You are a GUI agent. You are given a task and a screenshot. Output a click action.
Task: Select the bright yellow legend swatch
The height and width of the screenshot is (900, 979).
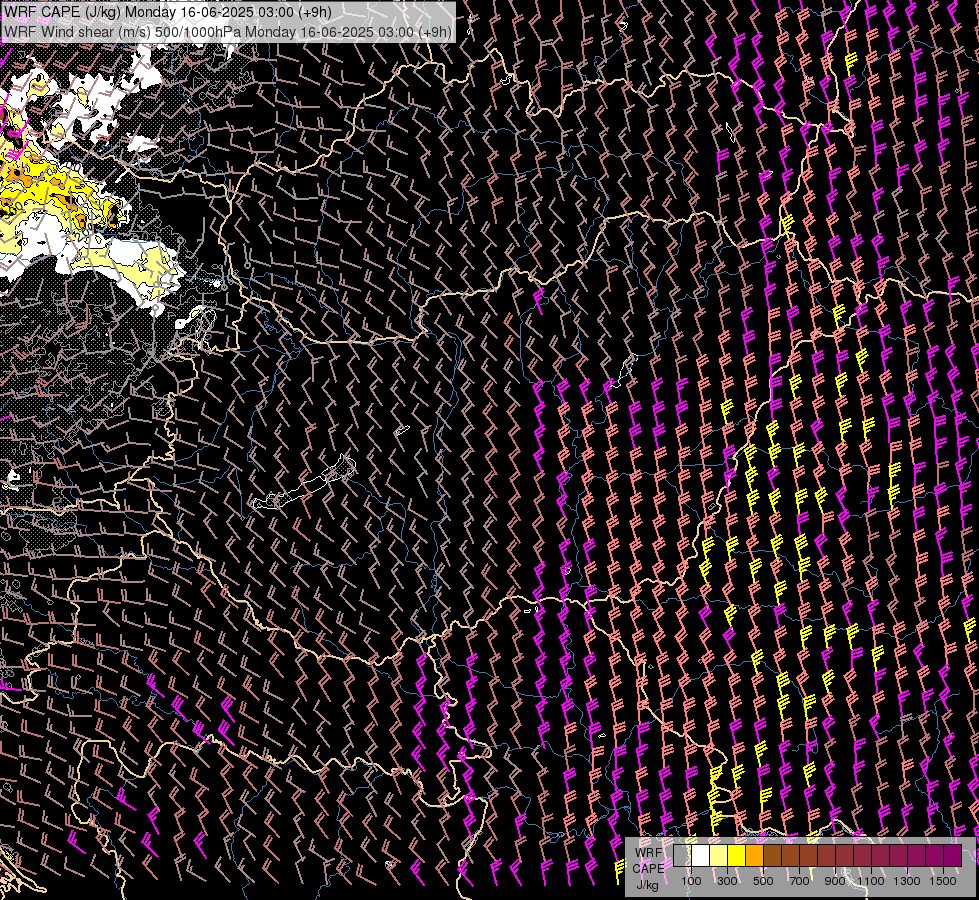[x=737, y=855]
